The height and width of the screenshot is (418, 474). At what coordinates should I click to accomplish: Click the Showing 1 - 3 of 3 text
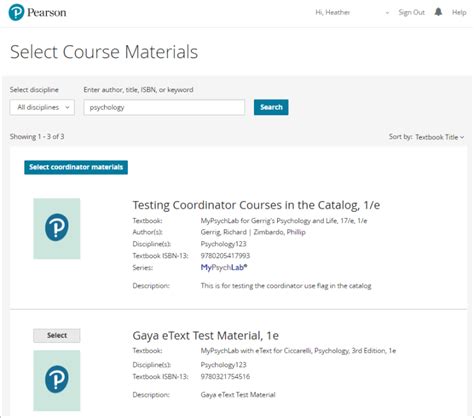pos(37,137)
